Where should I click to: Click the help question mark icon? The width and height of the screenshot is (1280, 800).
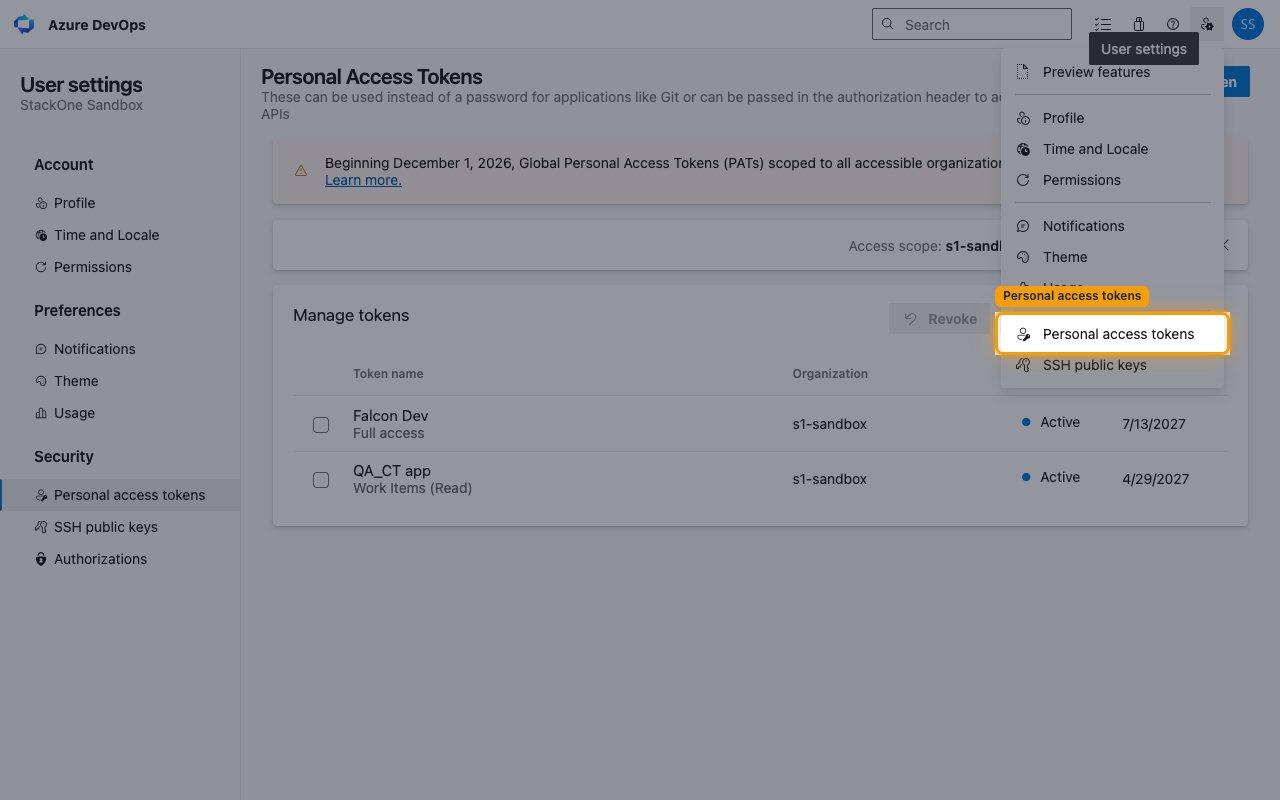pyautogui.click(x=1173, y=24)
